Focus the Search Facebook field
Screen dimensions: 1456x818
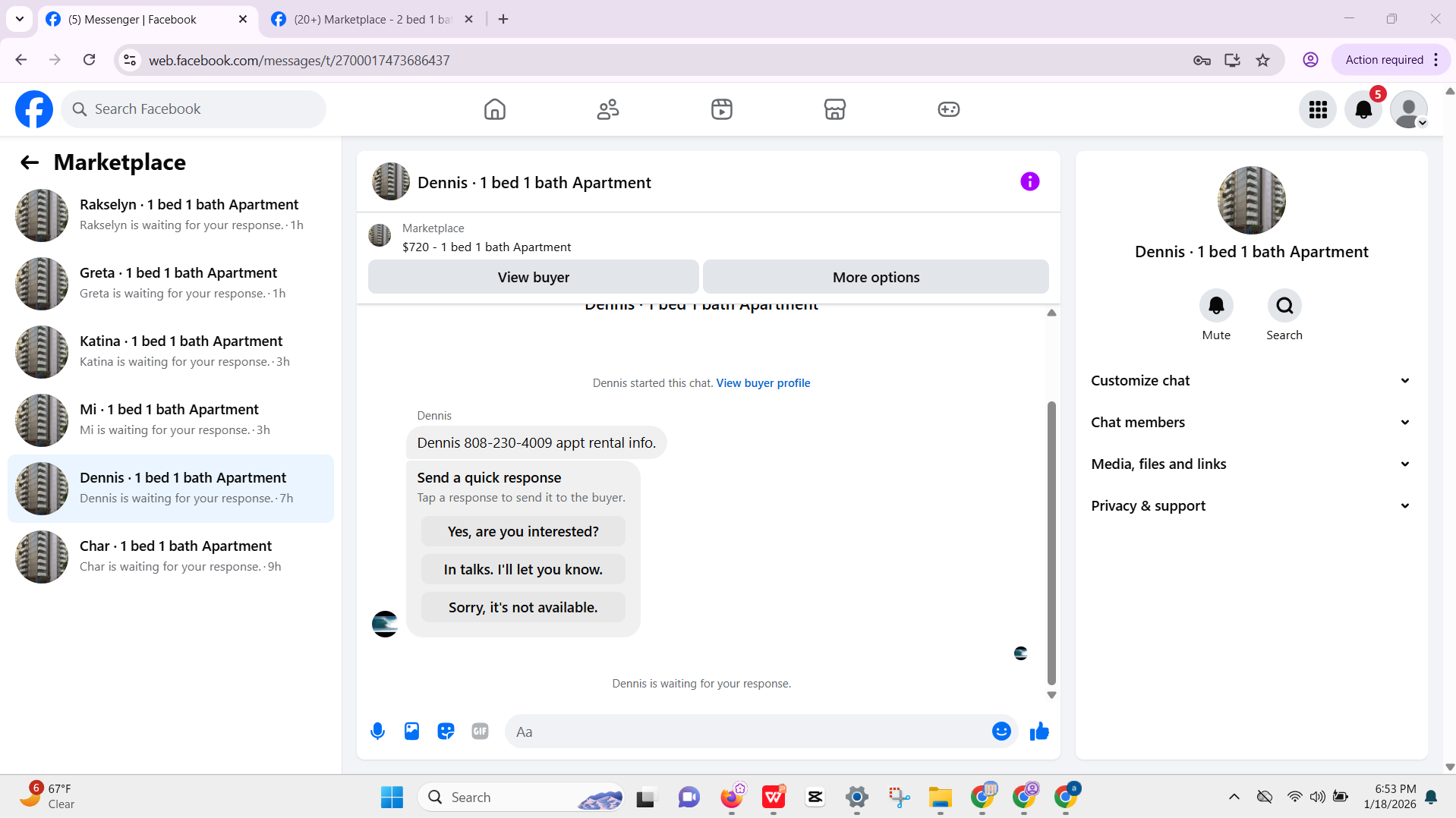click(x=194, y=109)
